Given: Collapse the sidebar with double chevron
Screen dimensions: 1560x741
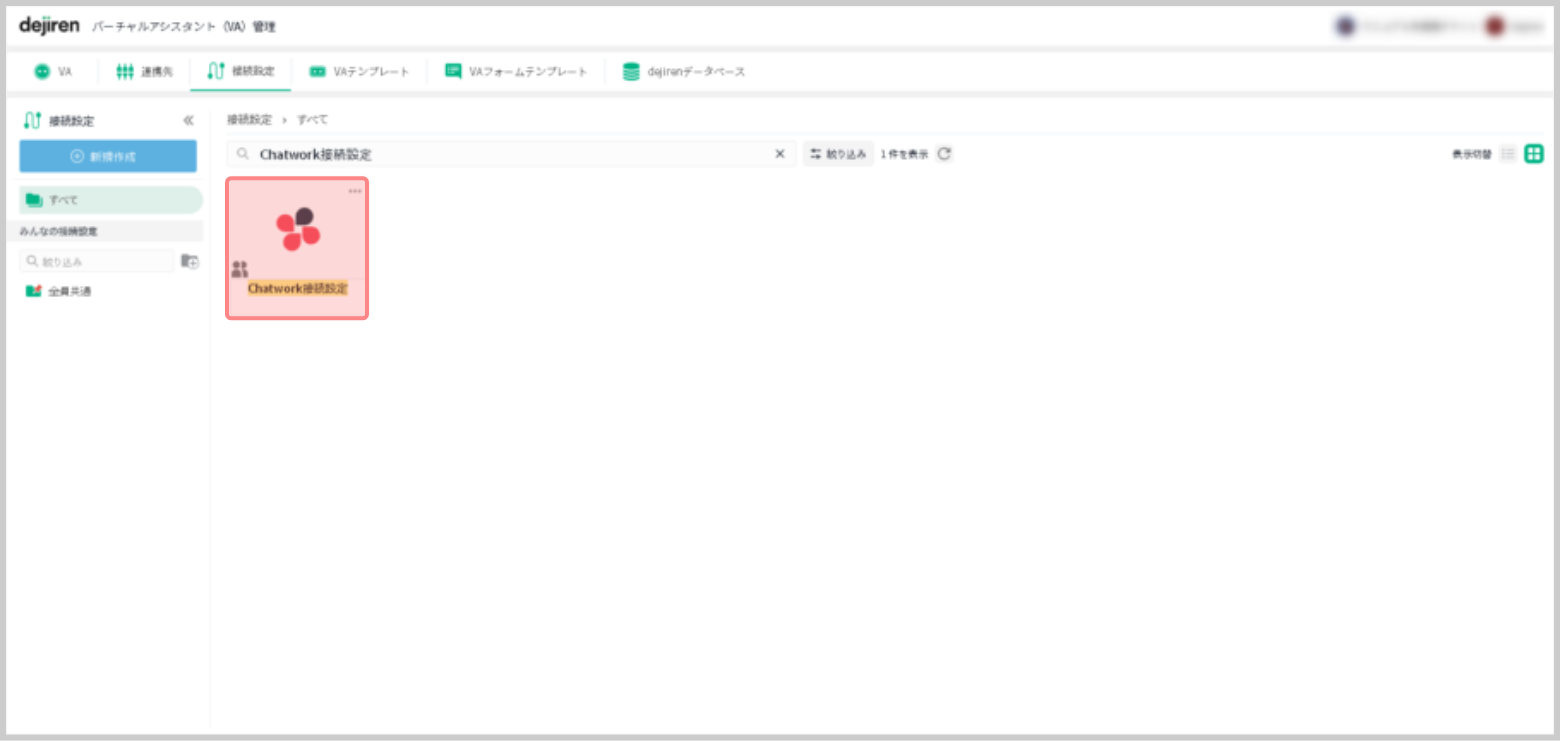Looking at the screenshot, I should click(188, 121).
